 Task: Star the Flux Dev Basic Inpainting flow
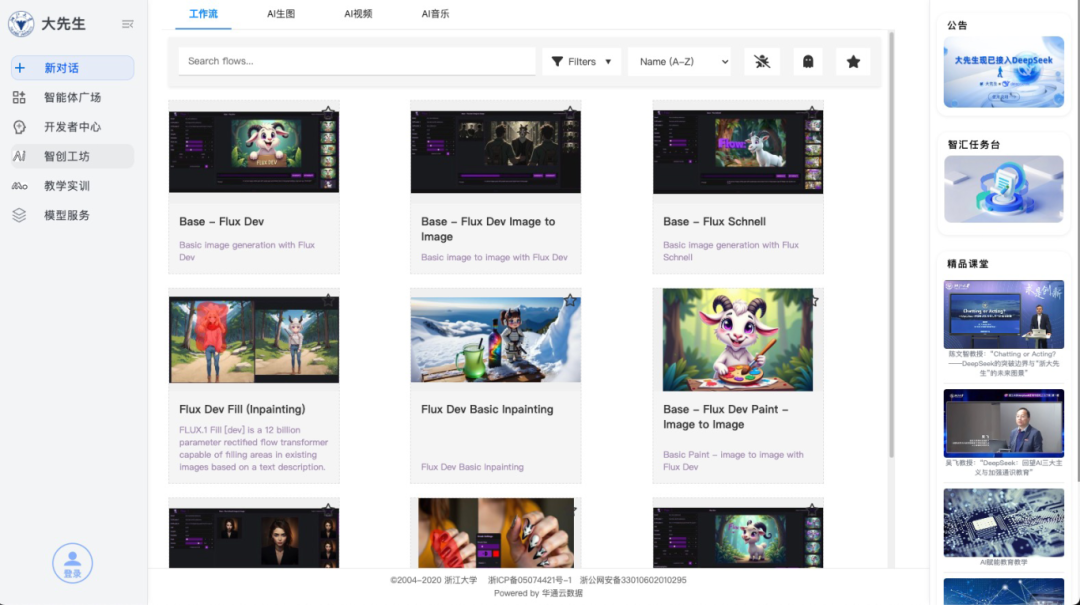(x=570, y=300)
